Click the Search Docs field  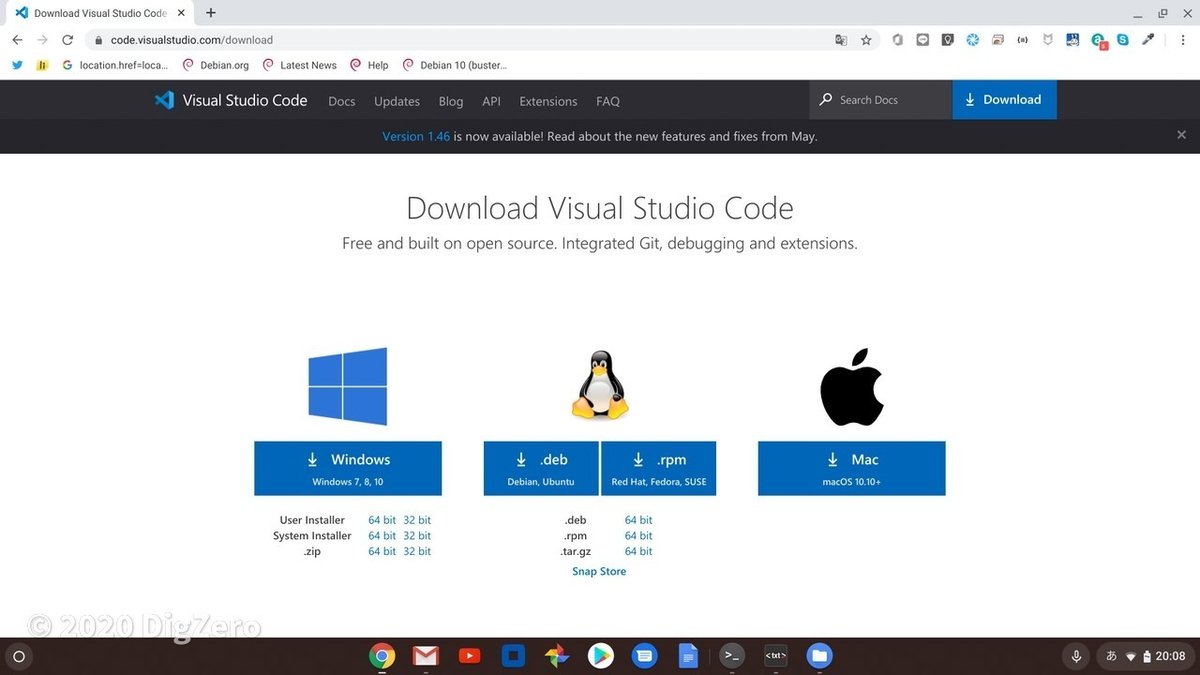pos(881,100)
